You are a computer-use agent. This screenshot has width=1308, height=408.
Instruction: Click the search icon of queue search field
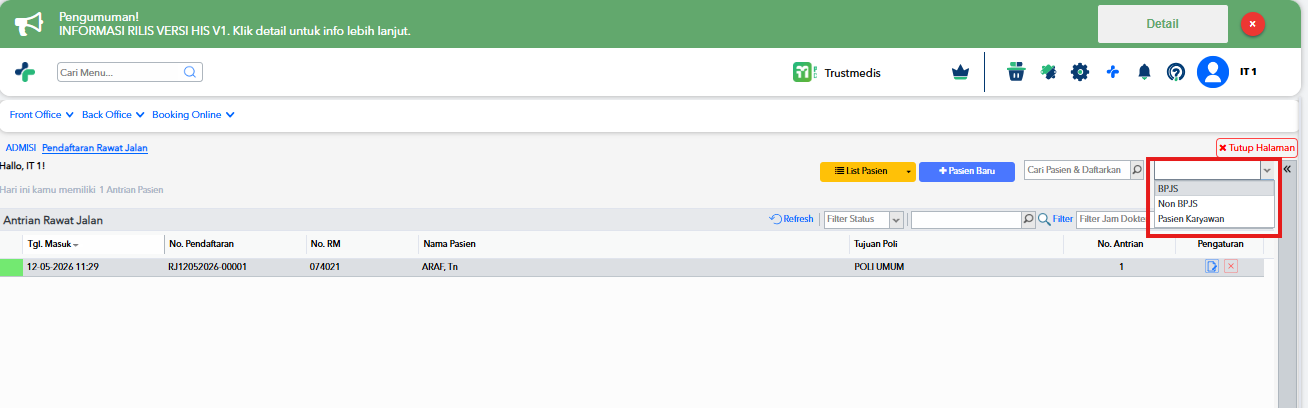pos(1029,219)
